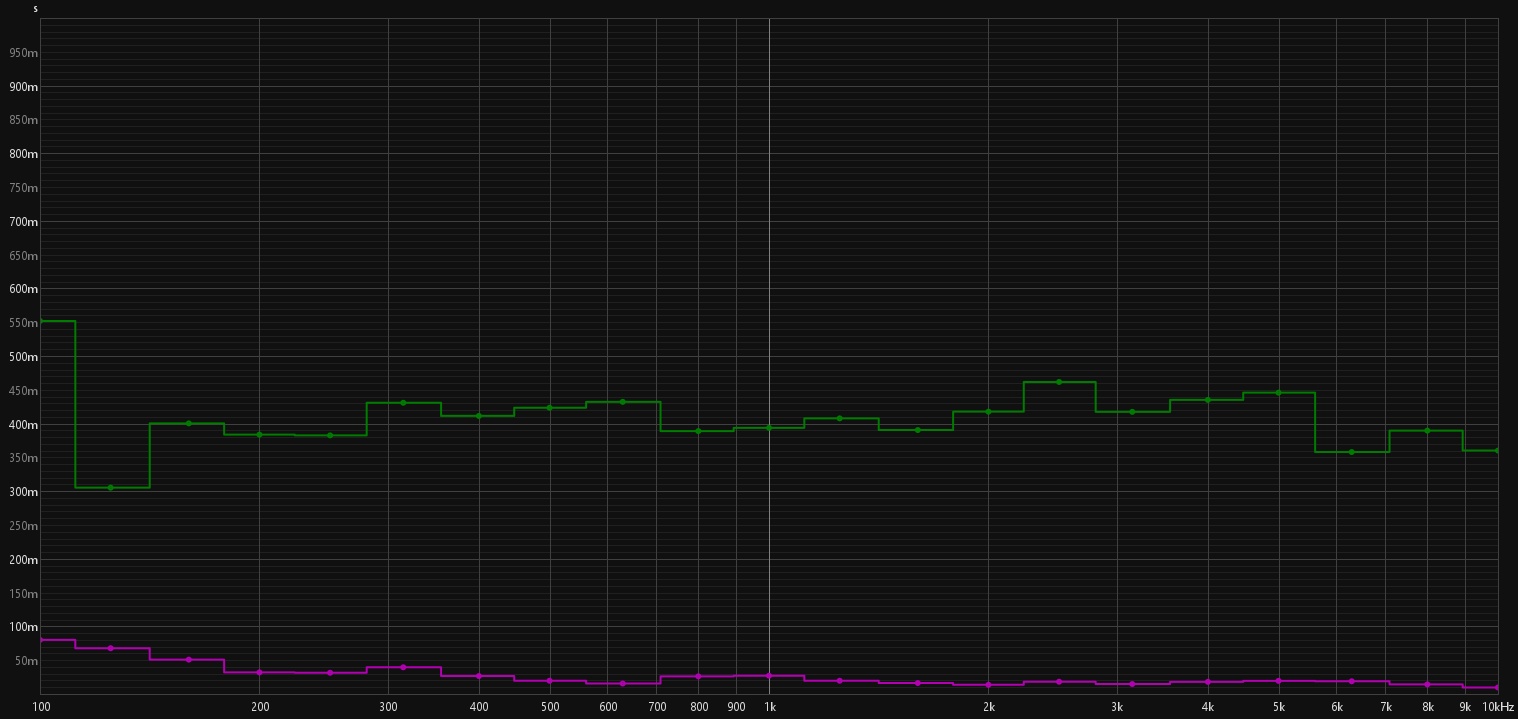Click the magenta curve point on the 1k line
The image size is (1518, 719).
(x=769, y=676)
